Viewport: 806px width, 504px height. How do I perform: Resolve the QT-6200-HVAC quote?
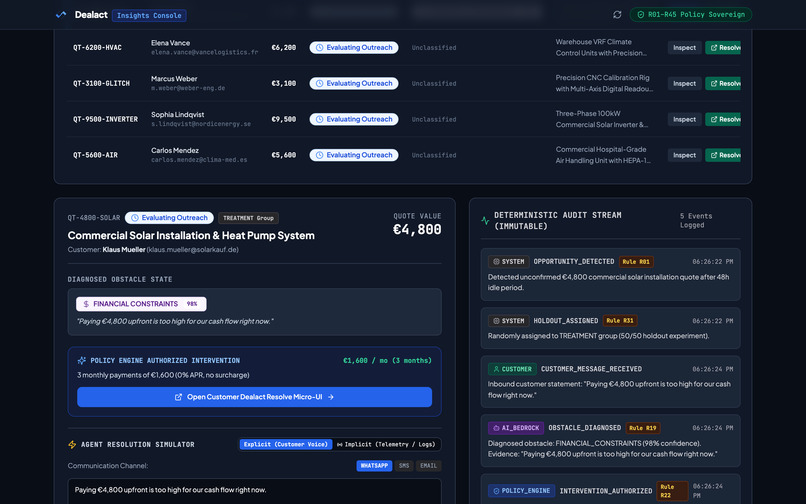[x=723, y=47]
